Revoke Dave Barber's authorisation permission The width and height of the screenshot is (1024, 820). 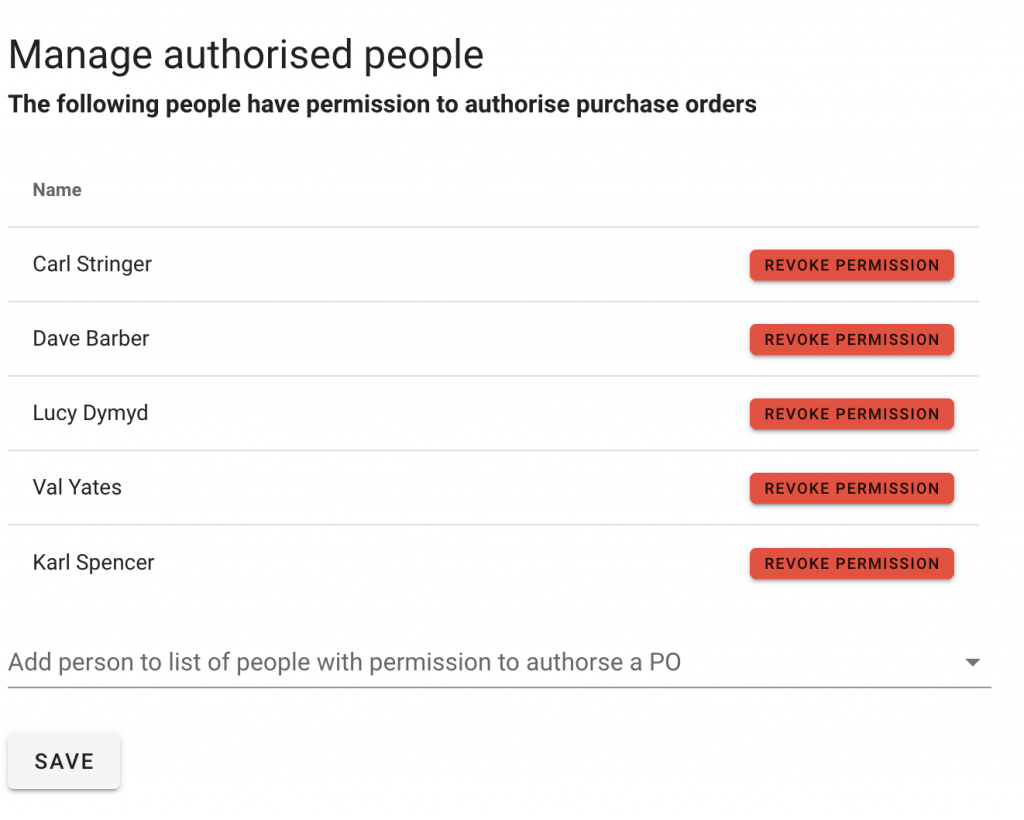pyautogui.click(x=851, y=339)
